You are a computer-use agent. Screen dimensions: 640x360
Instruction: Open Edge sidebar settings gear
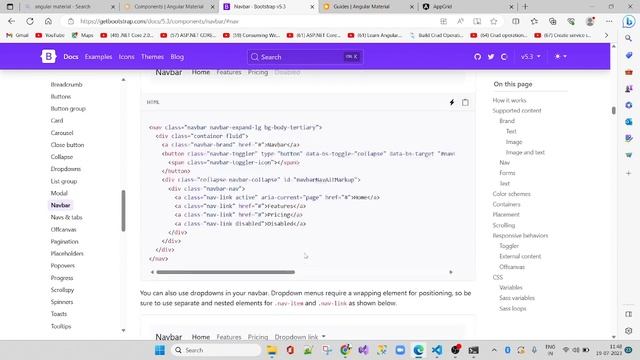point(629,331)
